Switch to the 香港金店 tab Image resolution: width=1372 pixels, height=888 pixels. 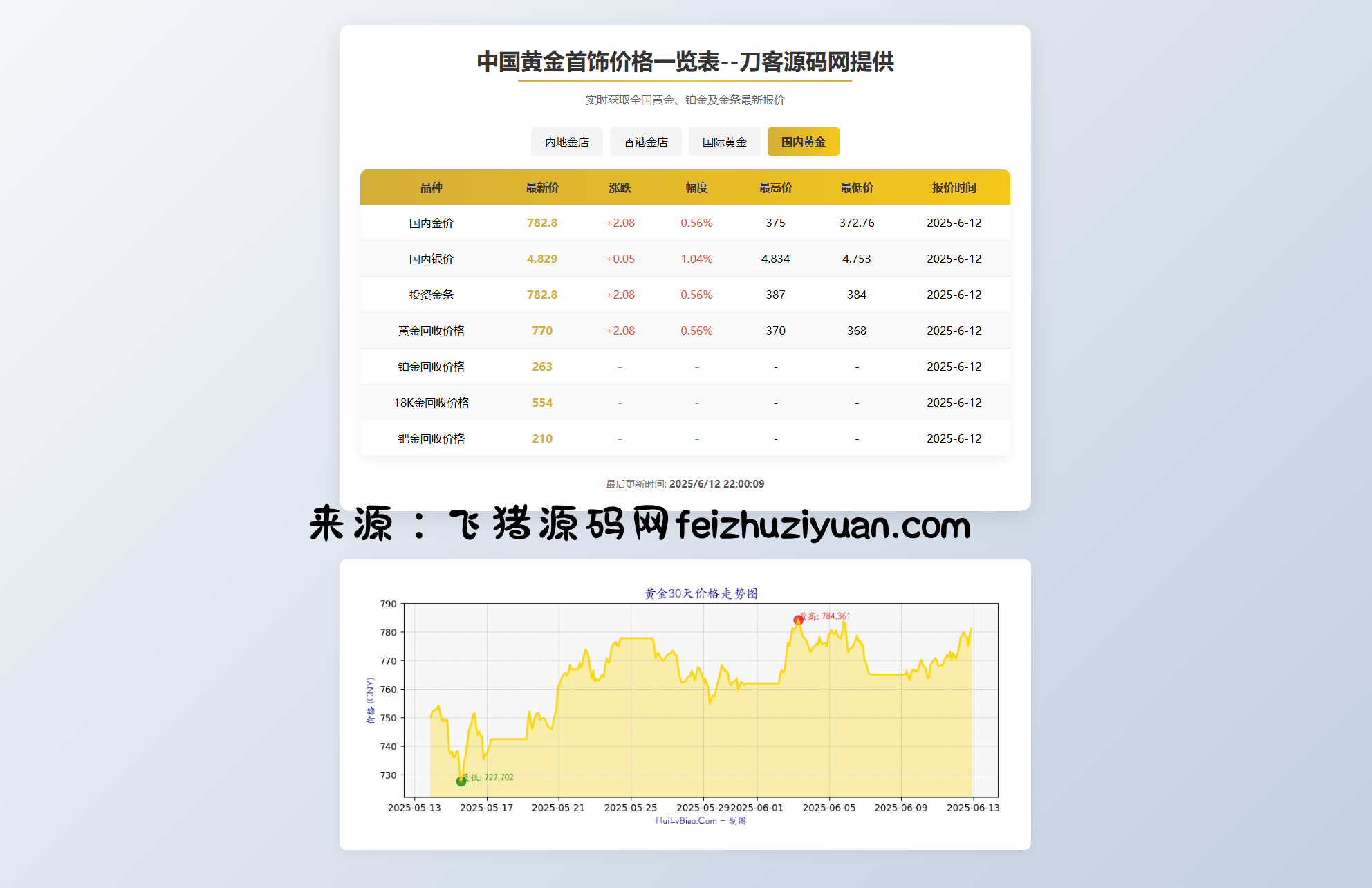point(645,142)
